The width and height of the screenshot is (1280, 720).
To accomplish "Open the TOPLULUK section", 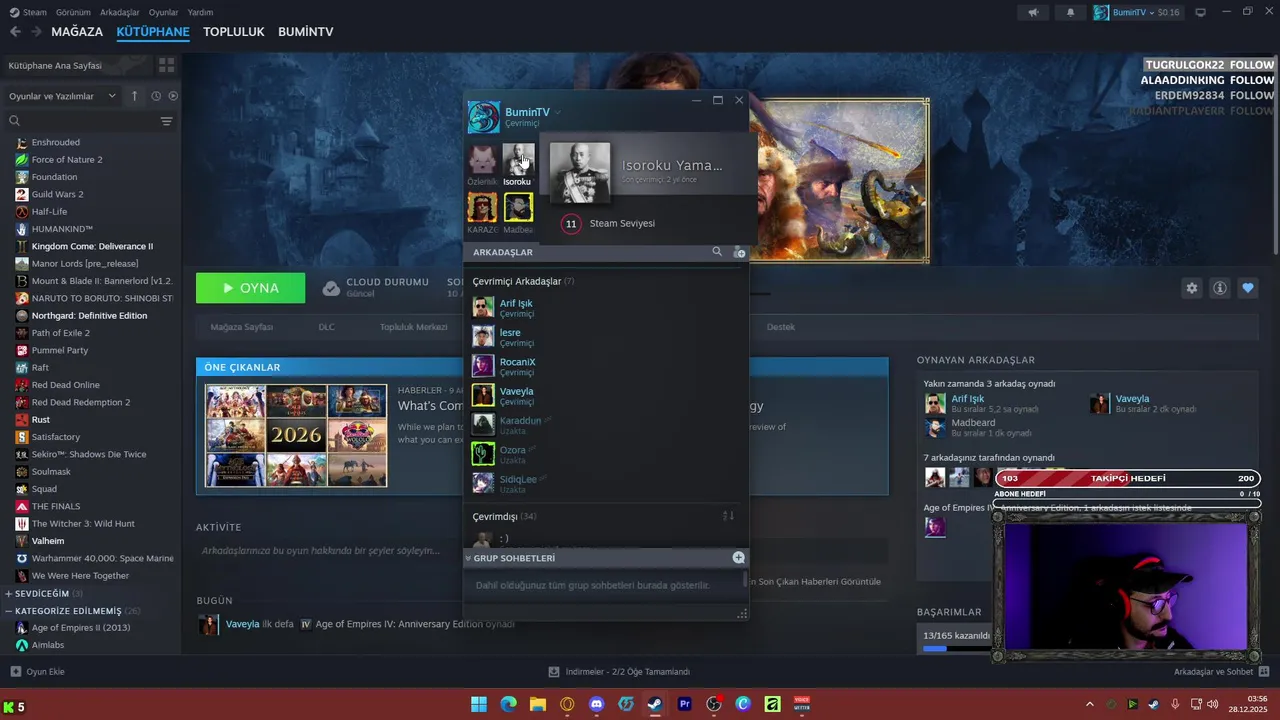I will click(x=233, y=32).
